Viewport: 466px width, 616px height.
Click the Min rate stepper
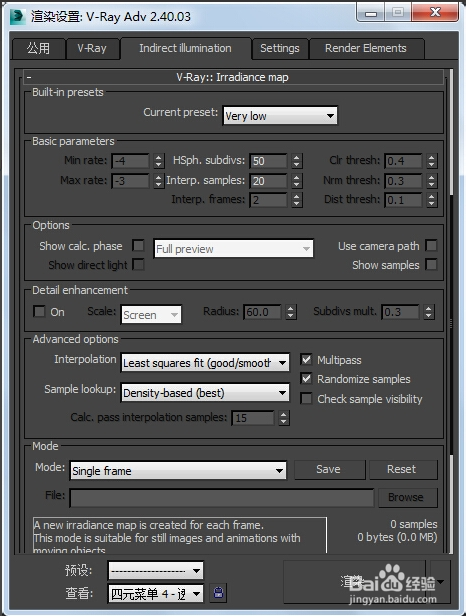[158, 161]
